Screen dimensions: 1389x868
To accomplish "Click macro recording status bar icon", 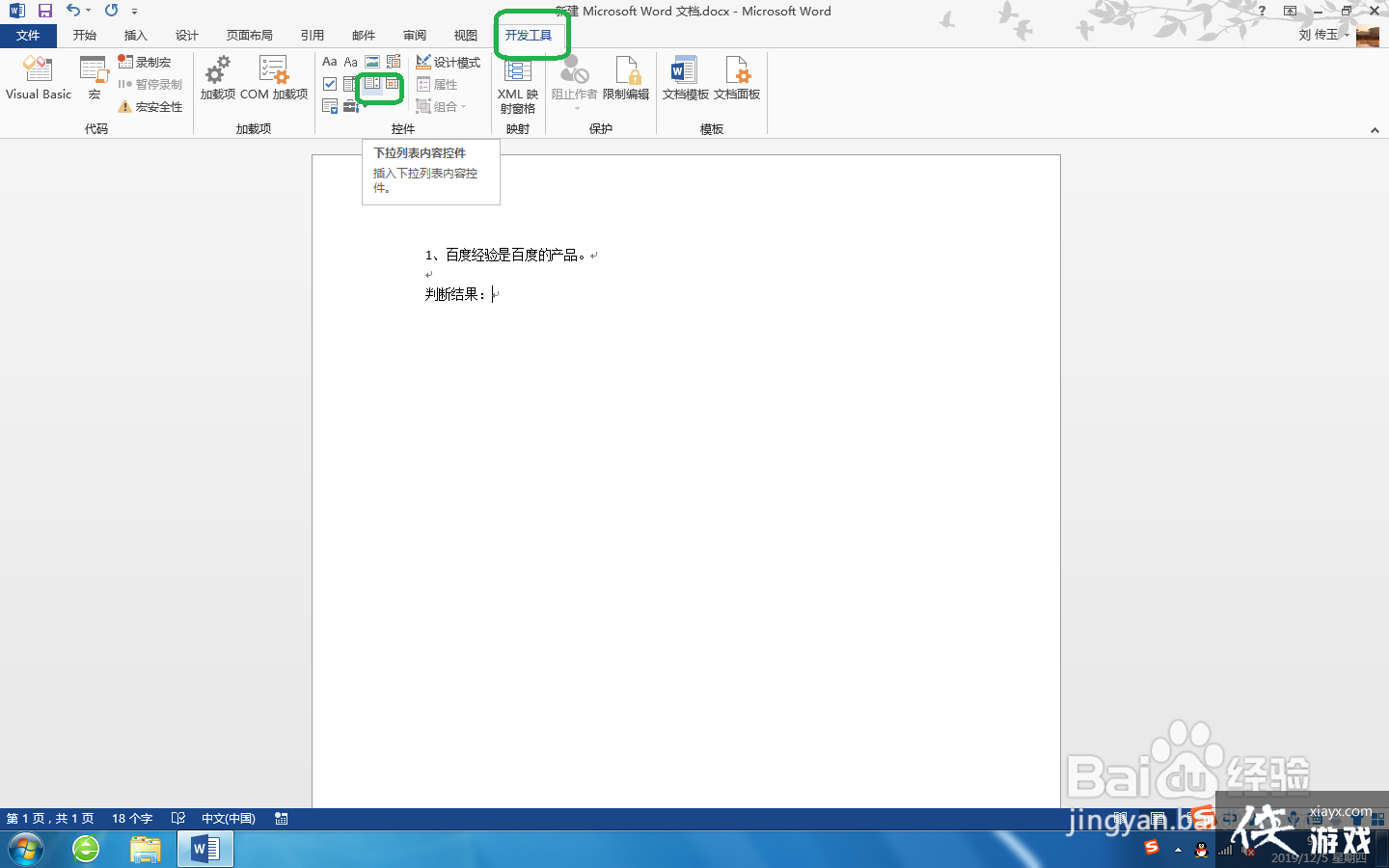I will click(x=282, y=819).
